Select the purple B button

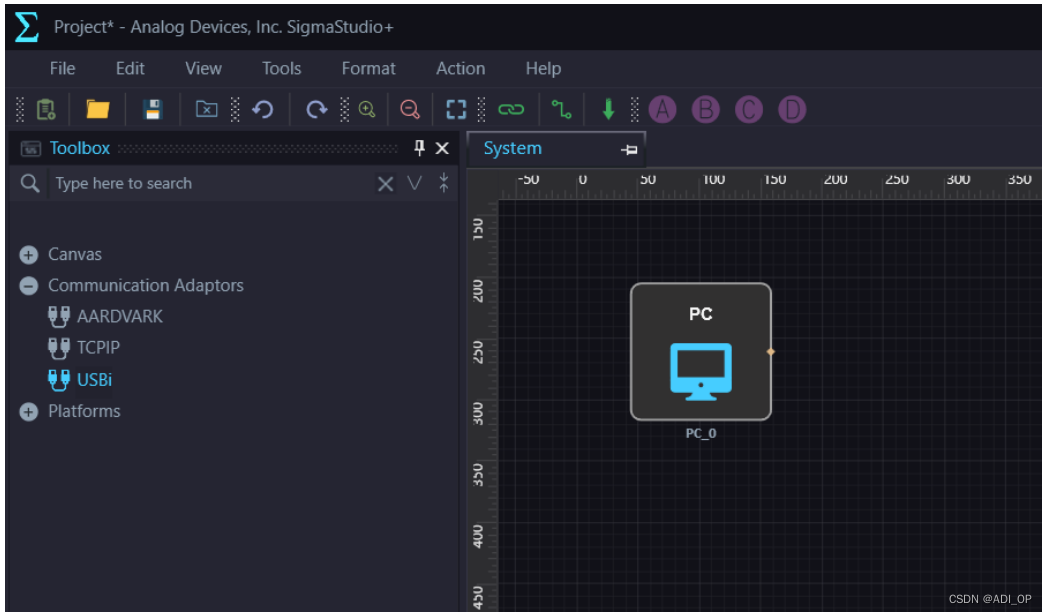[705, 109]
